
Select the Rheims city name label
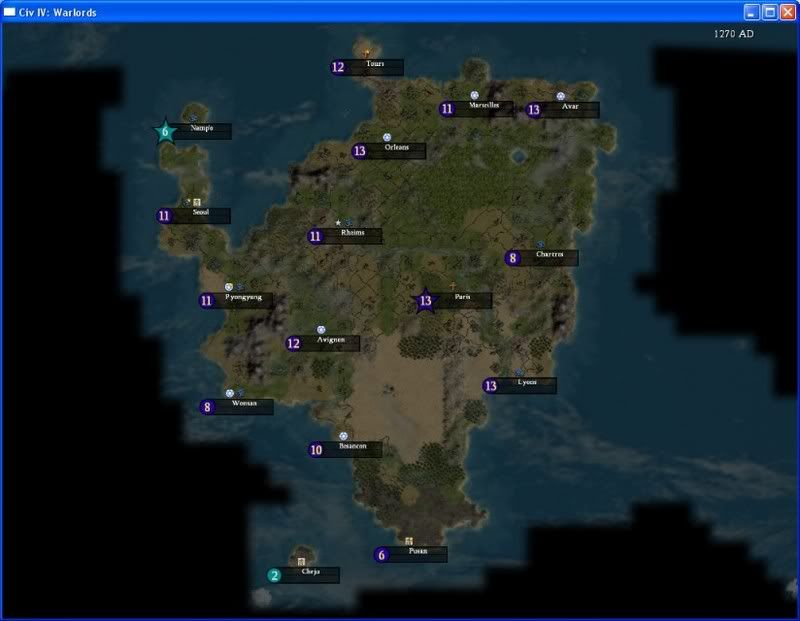(353, 233)
